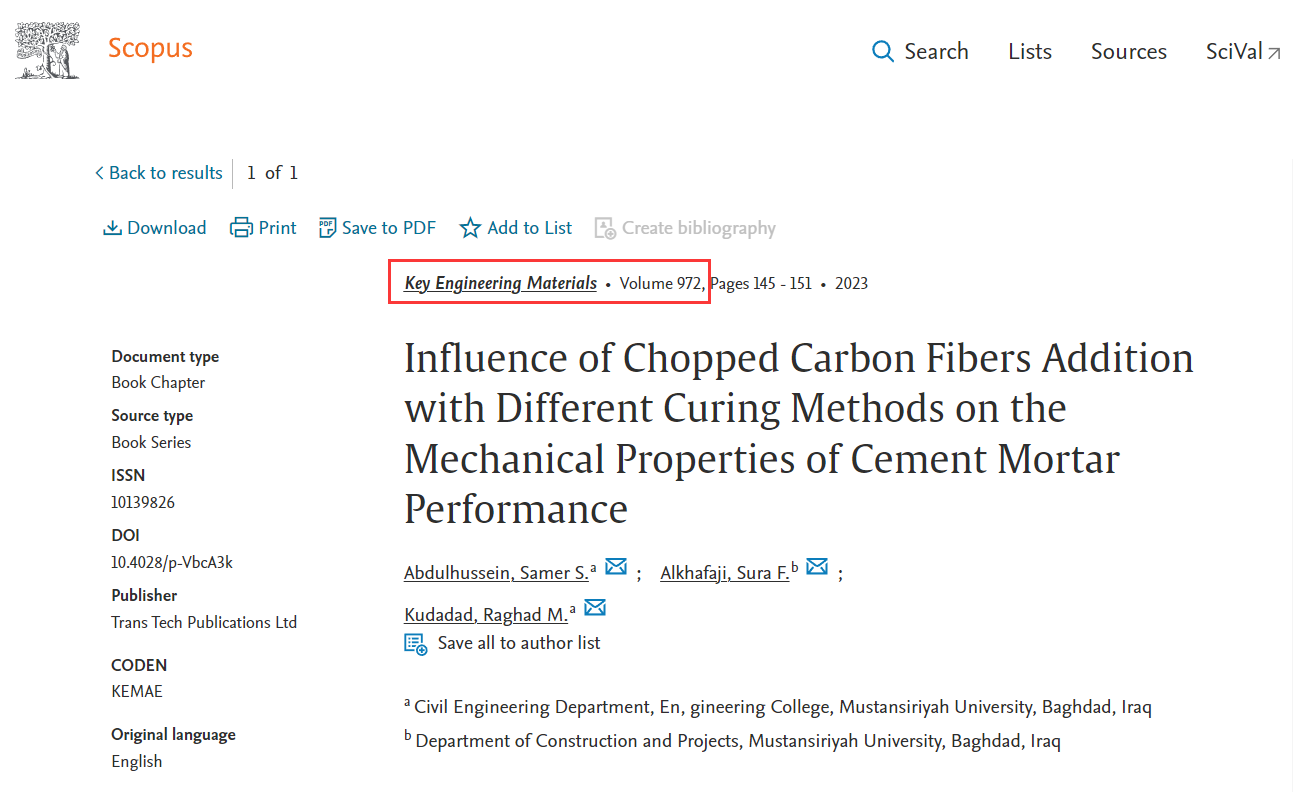Click the Elsevier tree logo
This screenshot has height=792, width=1293.
tap(47, 49)
